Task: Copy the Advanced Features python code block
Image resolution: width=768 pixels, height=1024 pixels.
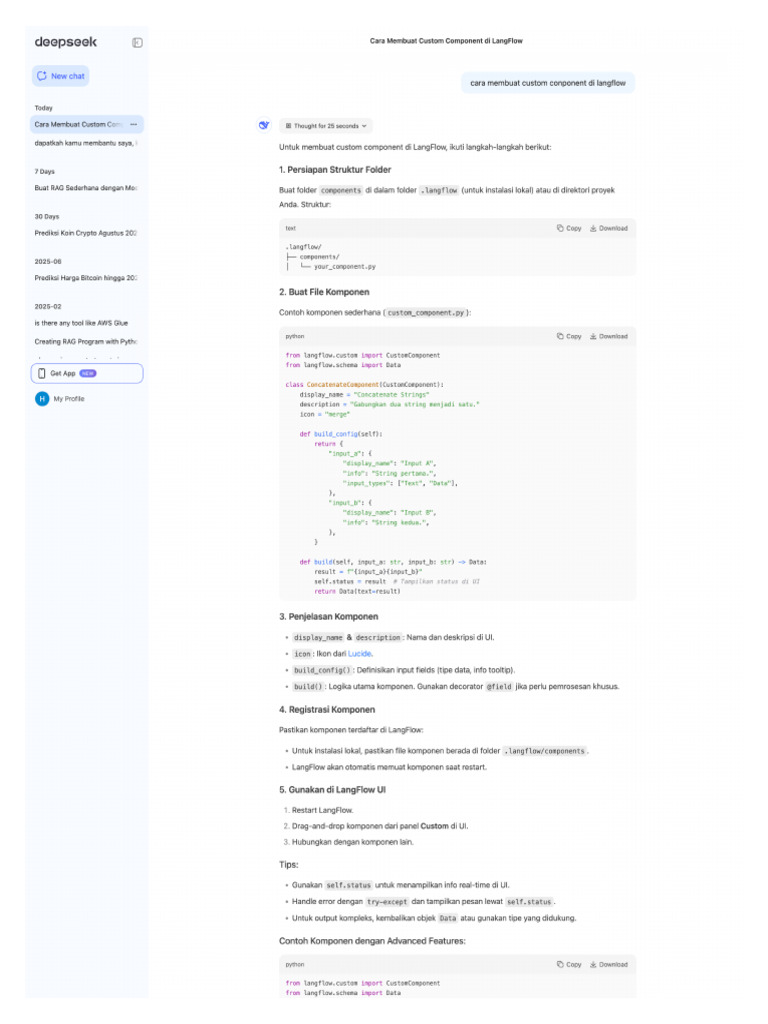Action: (569, 964)
